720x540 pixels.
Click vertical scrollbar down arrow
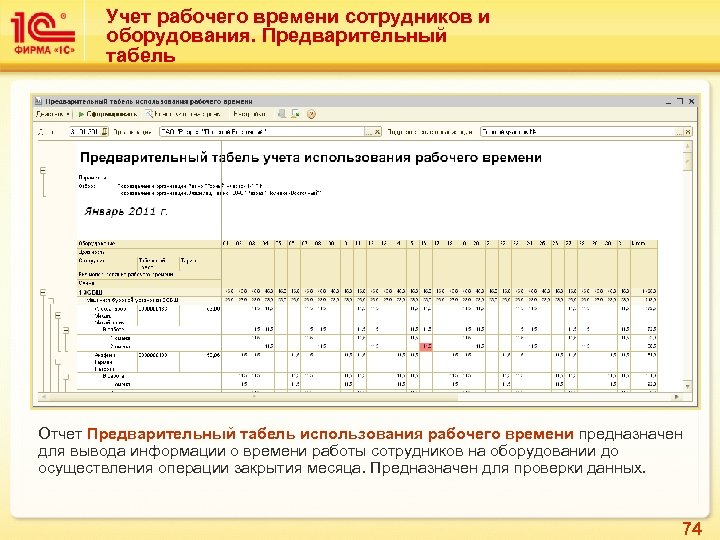(687, 386)
